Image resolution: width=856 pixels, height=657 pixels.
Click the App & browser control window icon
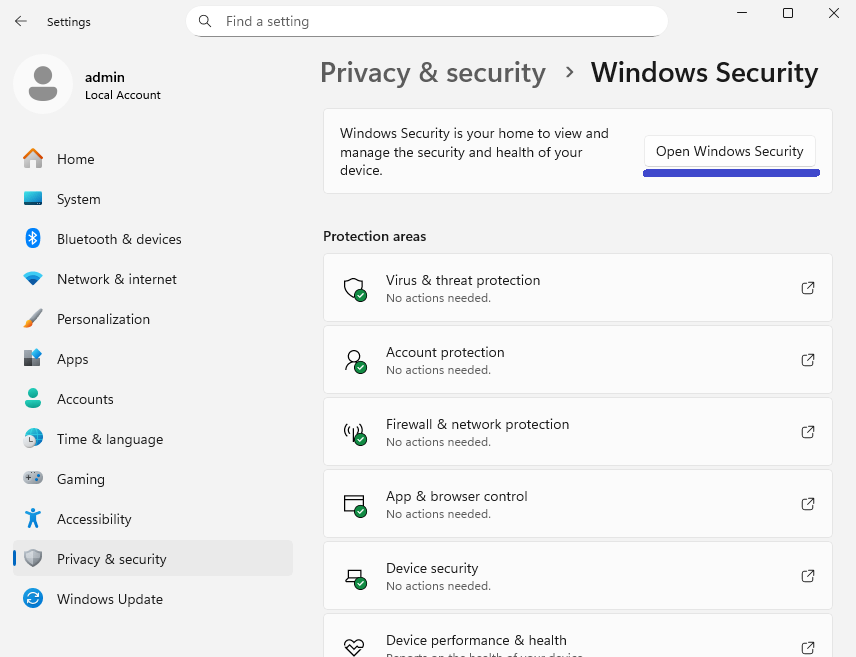354,505
